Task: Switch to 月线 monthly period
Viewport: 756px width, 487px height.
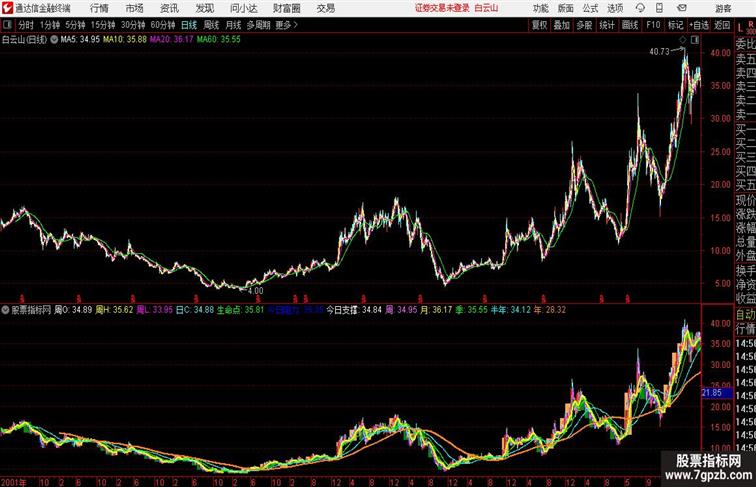Action: point(233,25)
